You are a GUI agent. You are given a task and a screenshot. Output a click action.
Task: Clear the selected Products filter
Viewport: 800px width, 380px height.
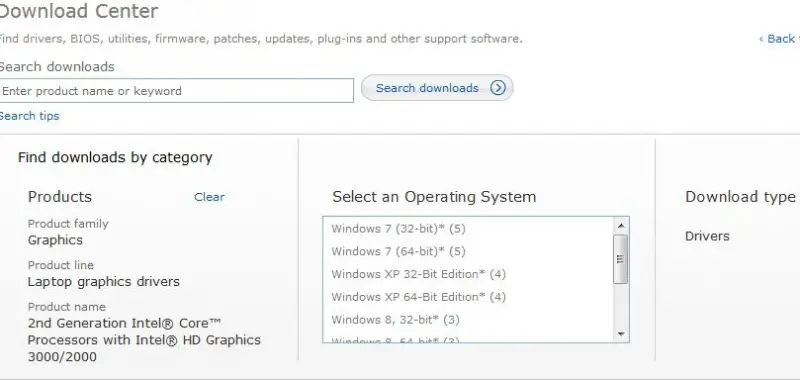[x=209, y=197]
